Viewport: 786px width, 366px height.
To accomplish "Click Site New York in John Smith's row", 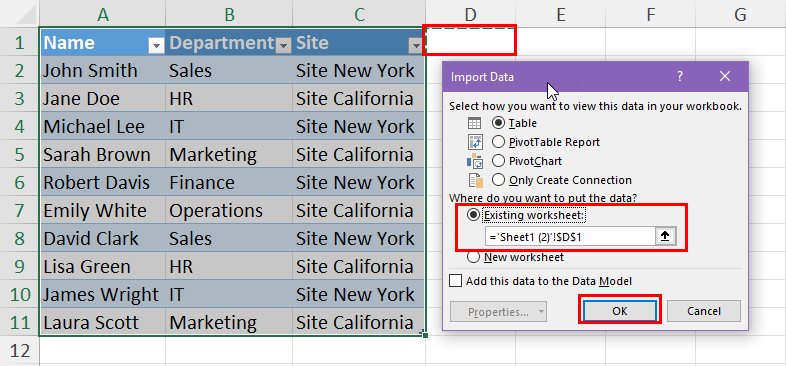I will tap(359, 70).
